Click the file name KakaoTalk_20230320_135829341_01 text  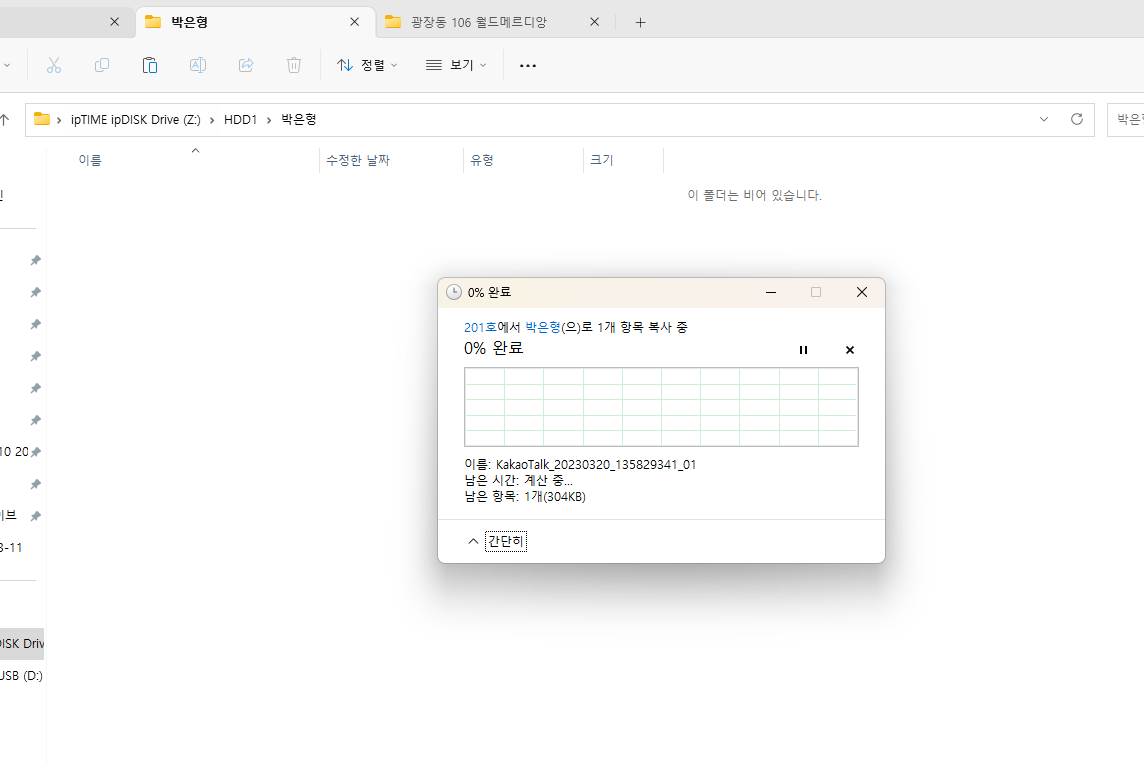595,465
